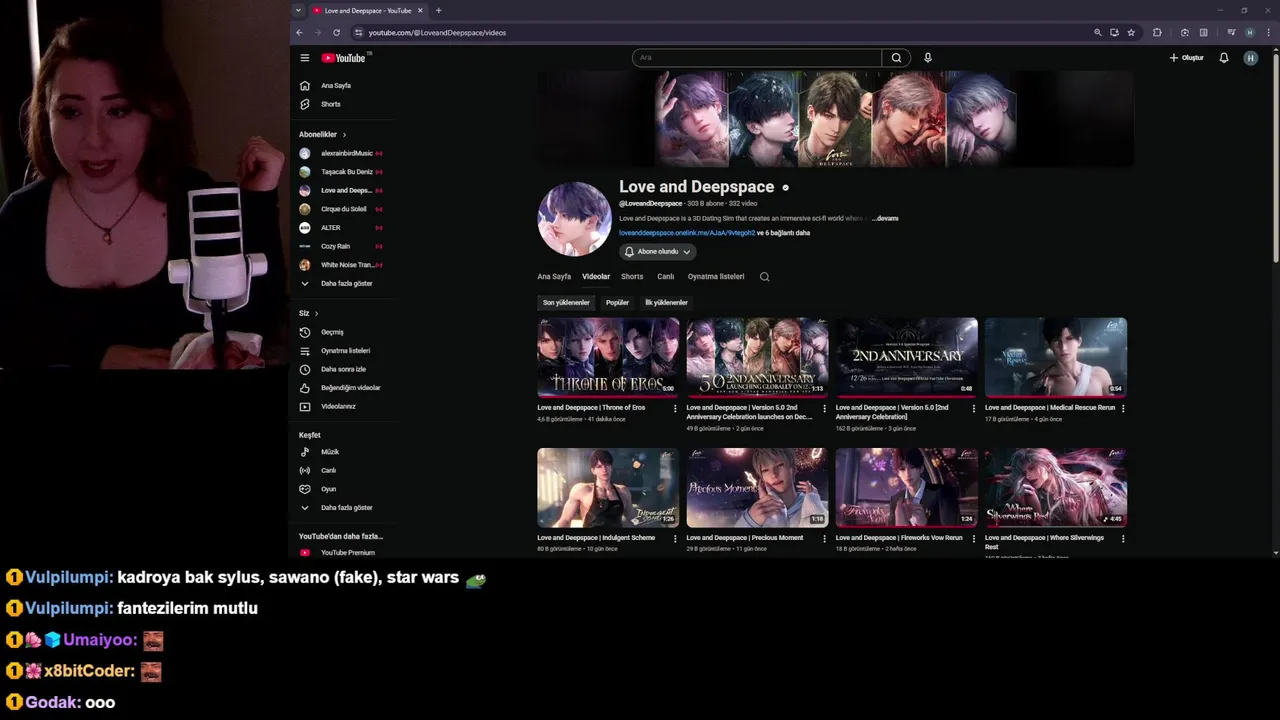Go to Ana Sayfa in the sidebar
This screenshot has width=1280, height=720.
click(x=338, y=86)
